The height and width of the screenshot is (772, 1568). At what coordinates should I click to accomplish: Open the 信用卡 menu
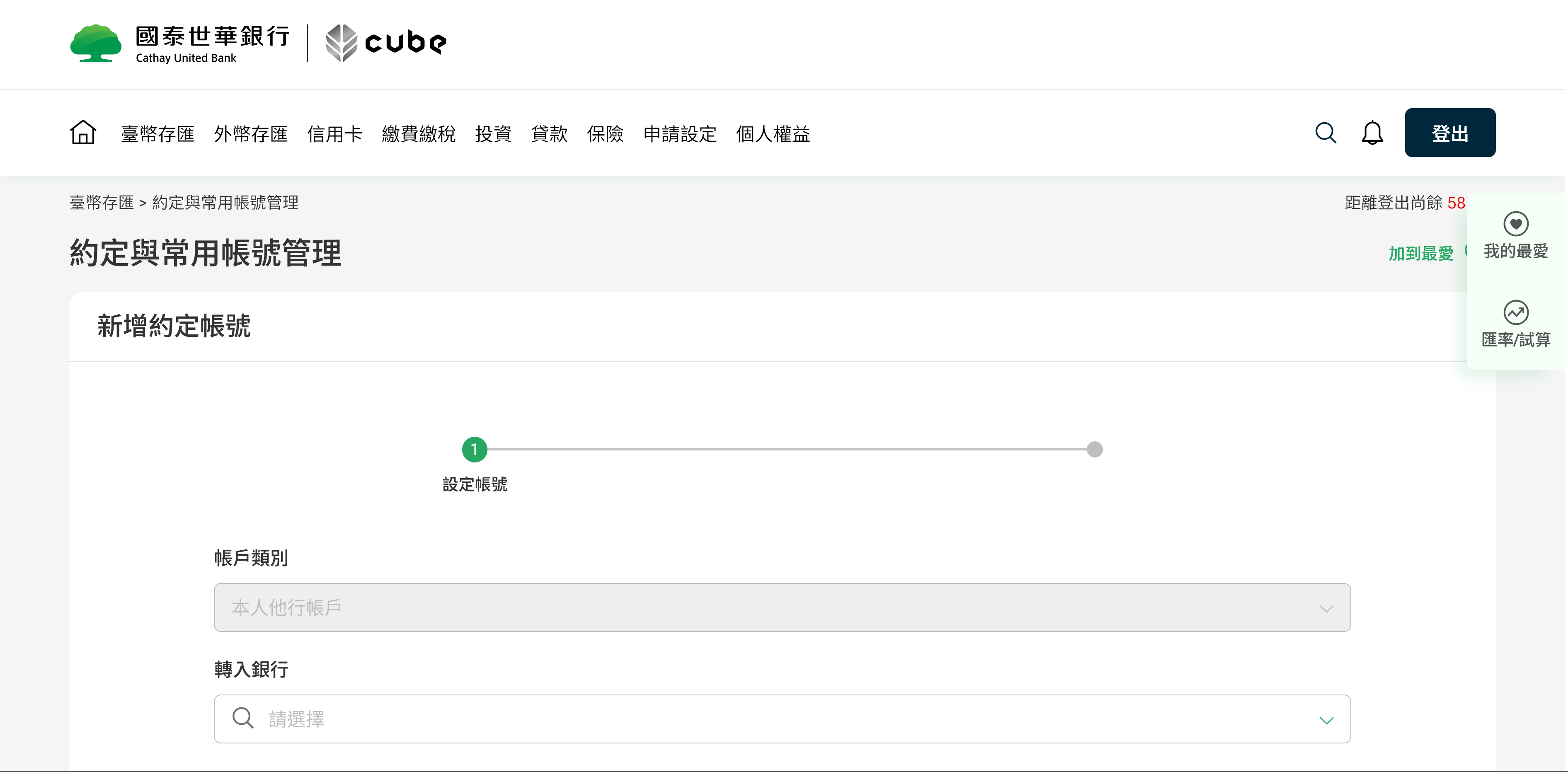[x=334, y=134]
